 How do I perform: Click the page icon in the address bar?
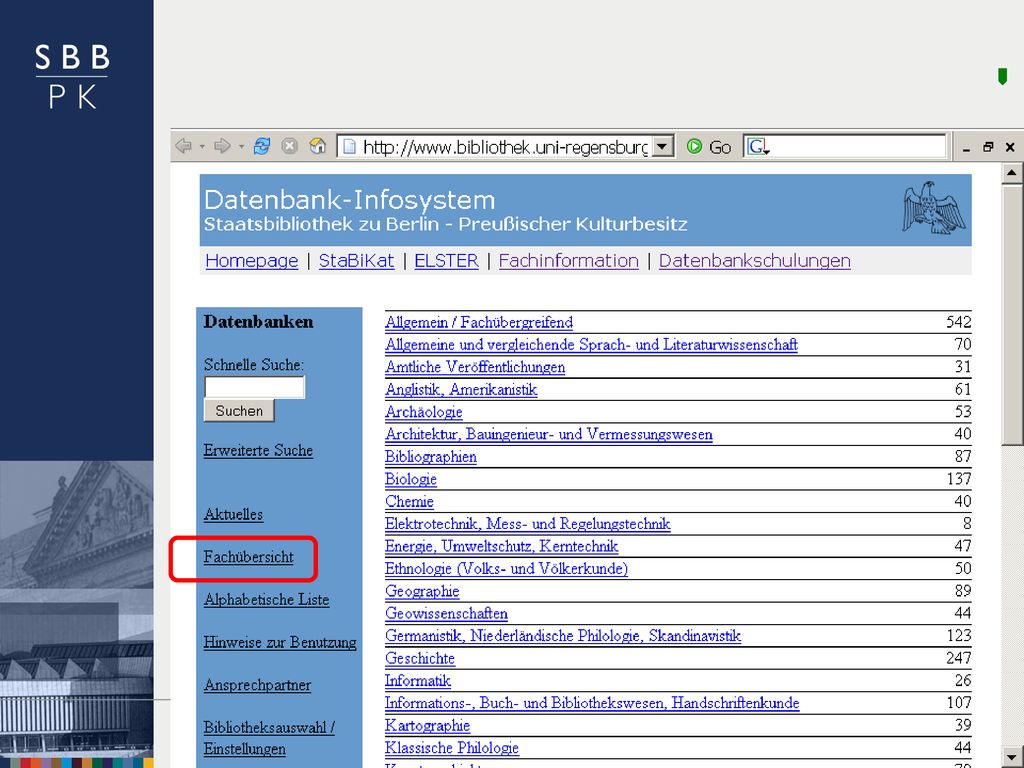349,147
